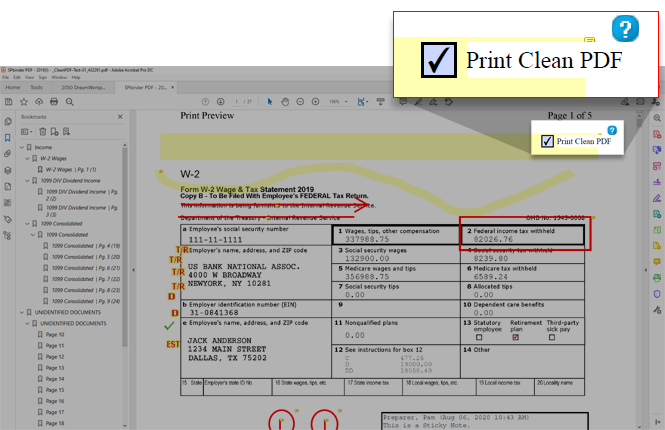Switch to the Tools tab
The height and width of the screenshot is (430, 665).
(36, 87)
